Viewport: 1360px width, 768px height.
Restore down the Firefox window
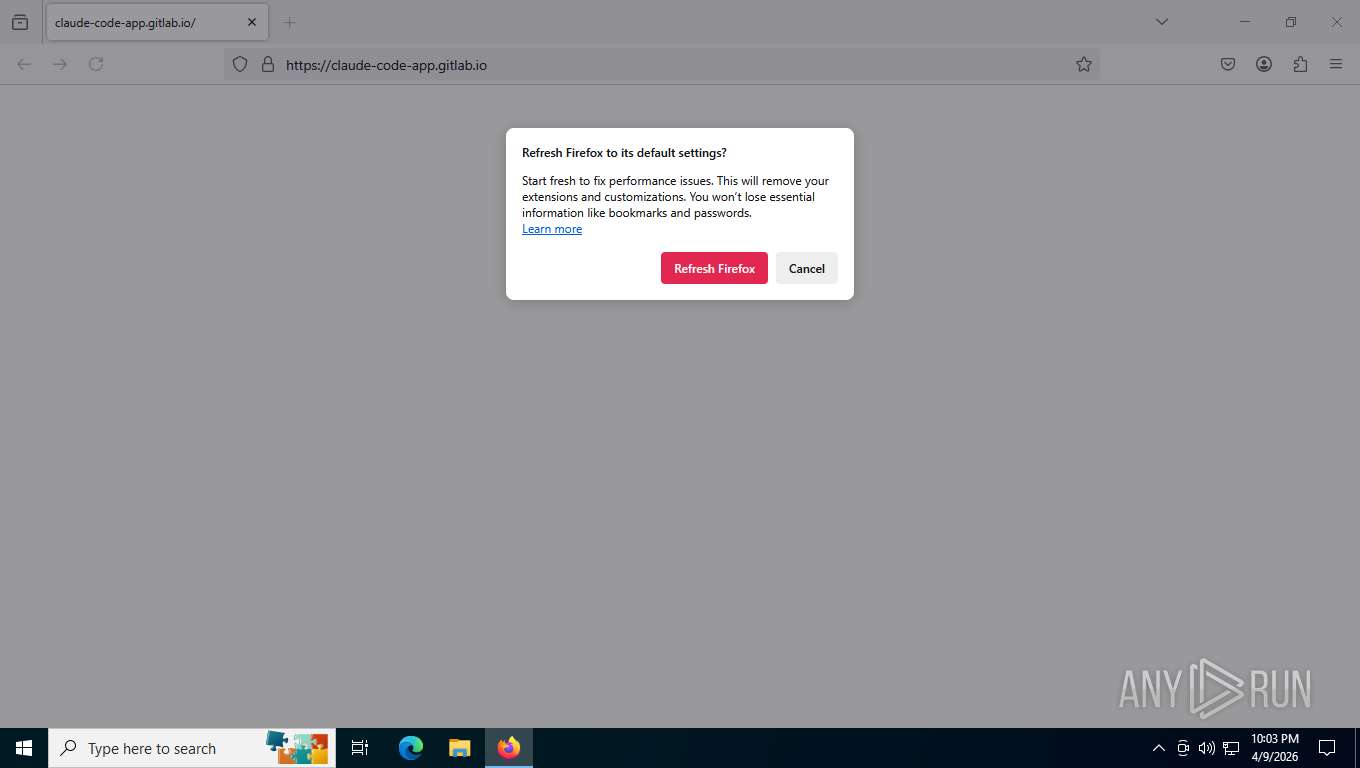point(1291,22)
